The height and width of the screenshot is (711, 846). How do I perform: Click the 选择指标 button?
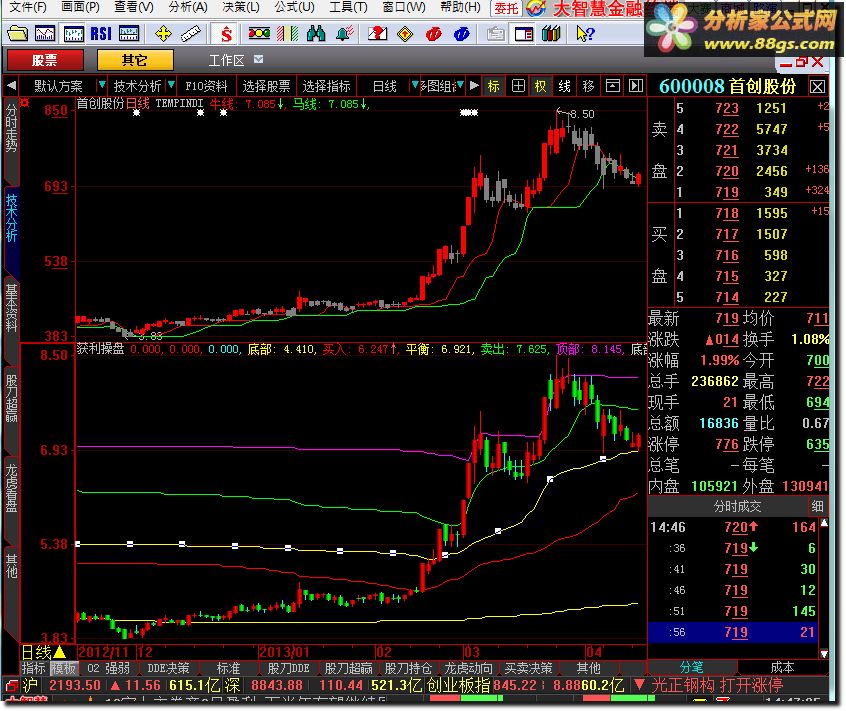tap(326, 86)
